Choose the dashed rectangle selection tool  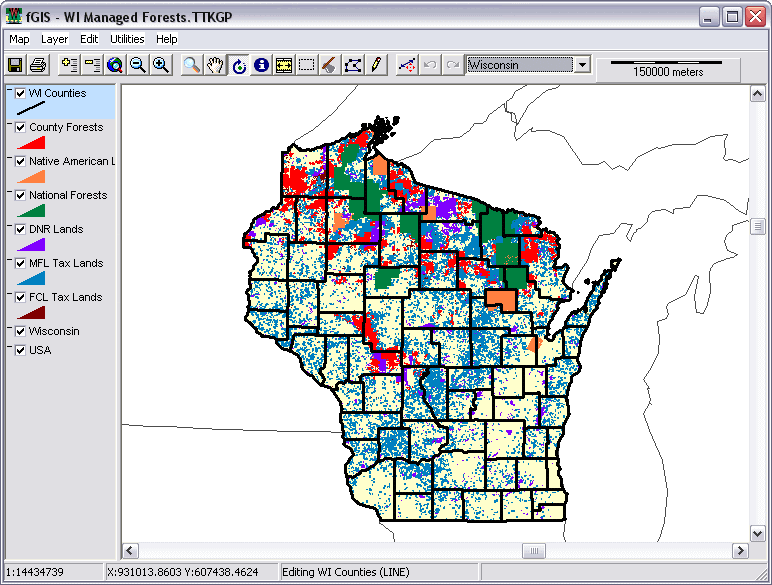tap(307, 65)
